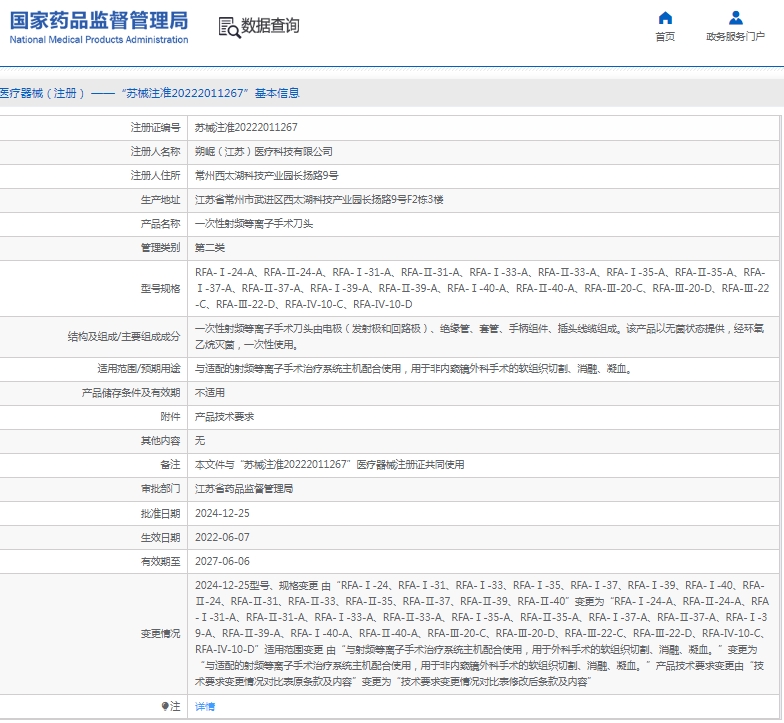Select registration number 苏械注准20222011267 value cell
The width and height of the screenshot is (784, 723).
tap(246, 128)
